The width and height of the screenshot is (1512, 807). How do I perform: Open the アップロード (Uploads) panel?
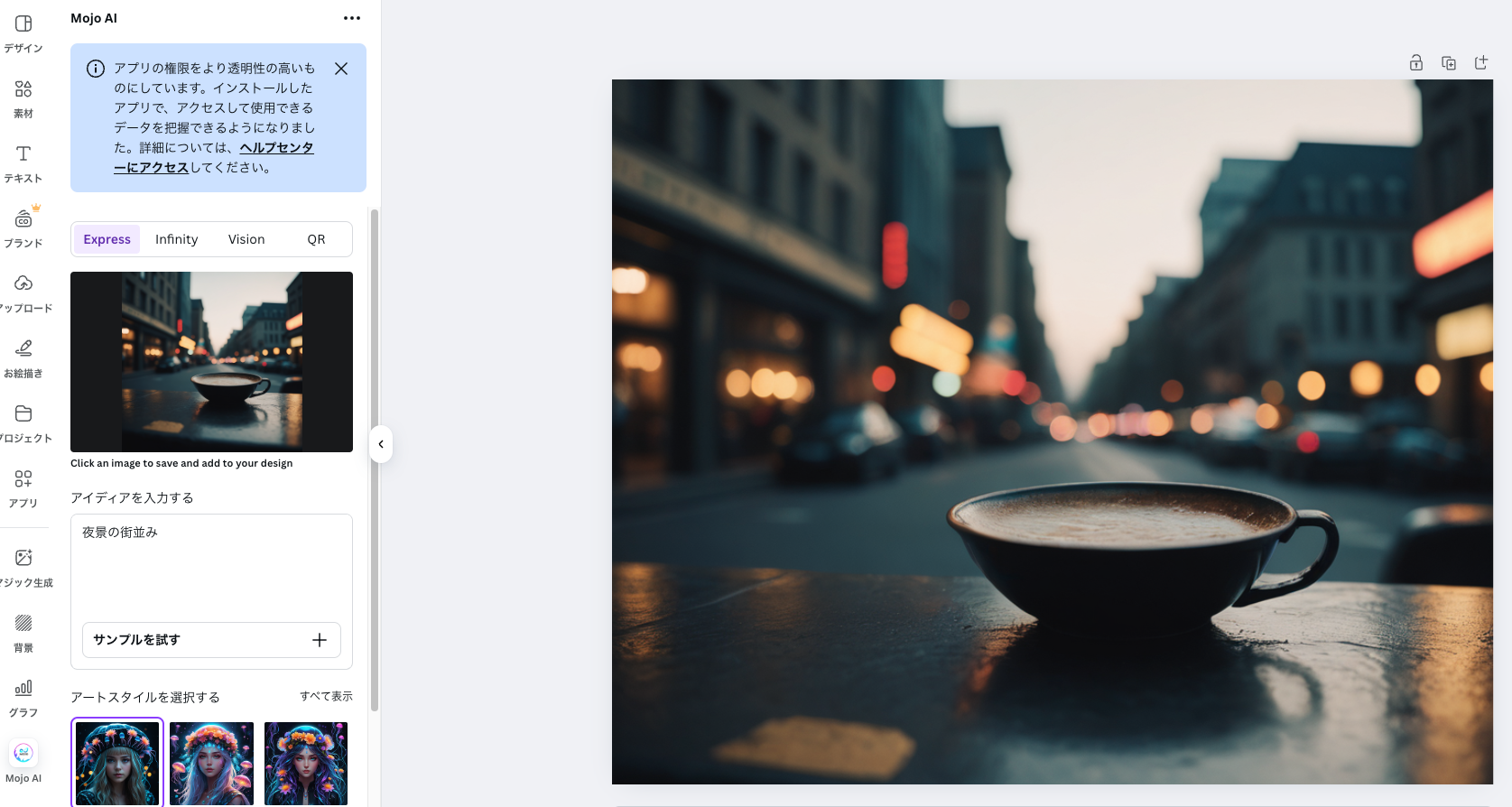pos(23,293)
